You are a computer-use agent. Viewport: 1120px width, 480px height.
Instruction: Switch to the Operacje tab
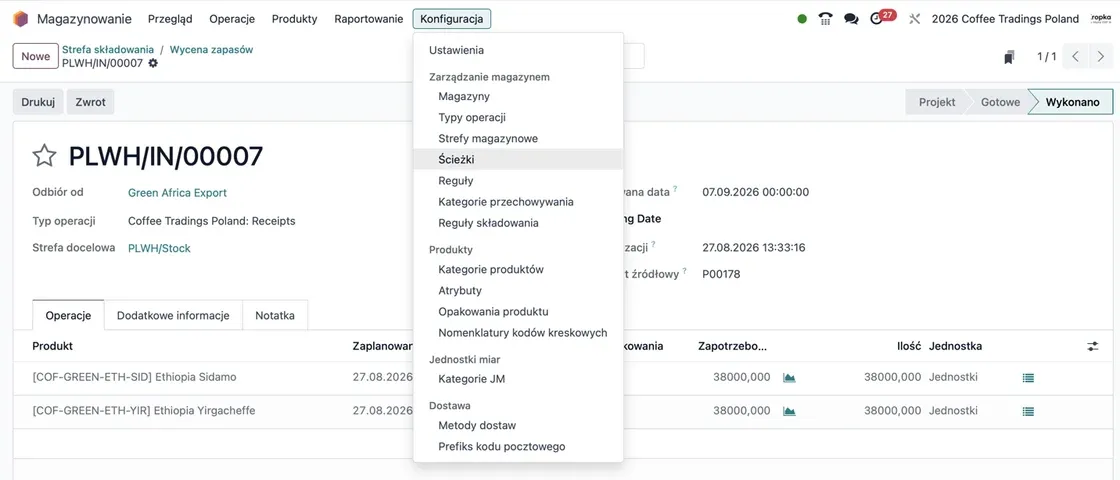point(69,315)
